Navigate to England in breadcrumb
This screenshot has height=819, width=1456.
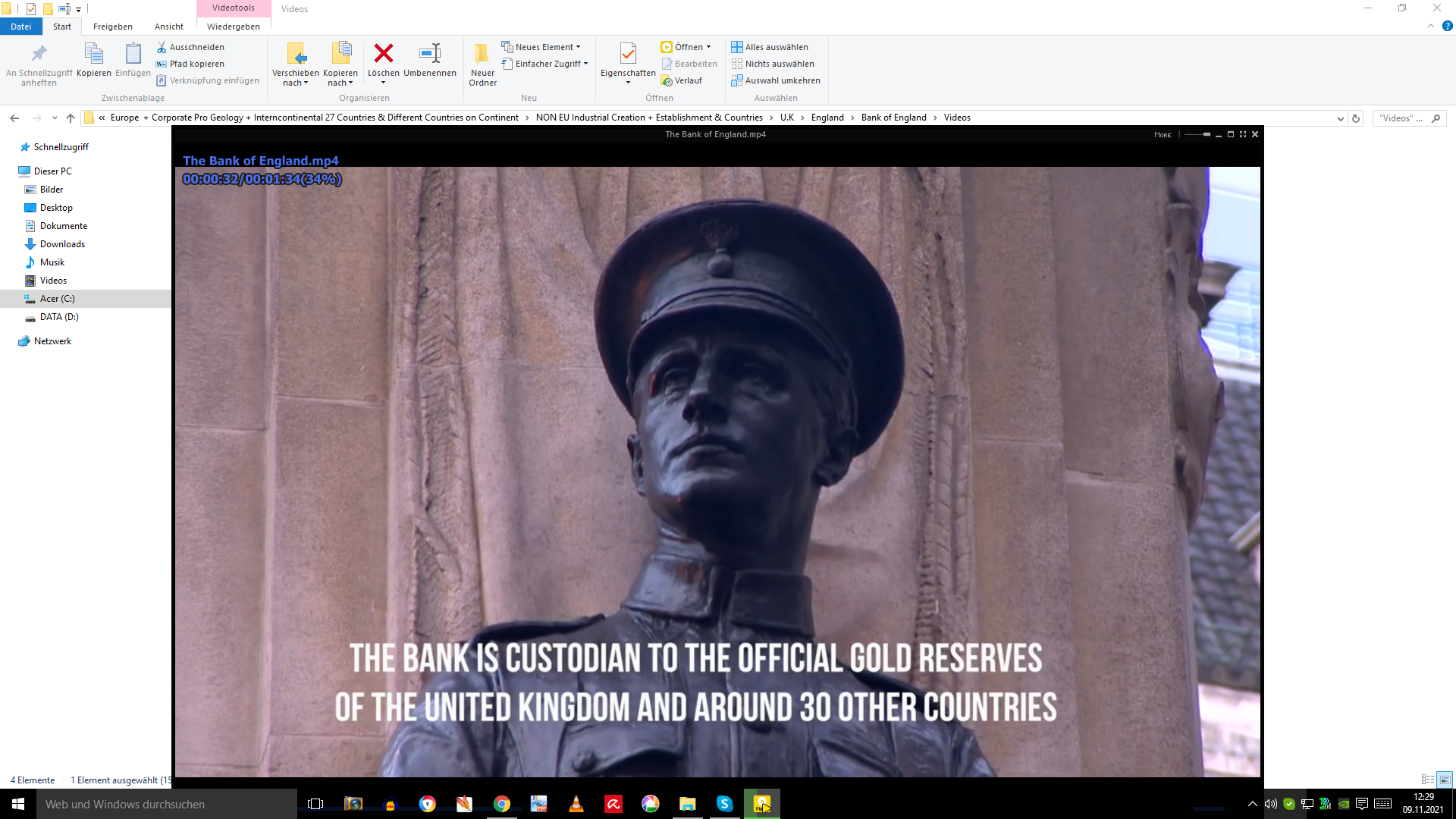tap(827, 118)
